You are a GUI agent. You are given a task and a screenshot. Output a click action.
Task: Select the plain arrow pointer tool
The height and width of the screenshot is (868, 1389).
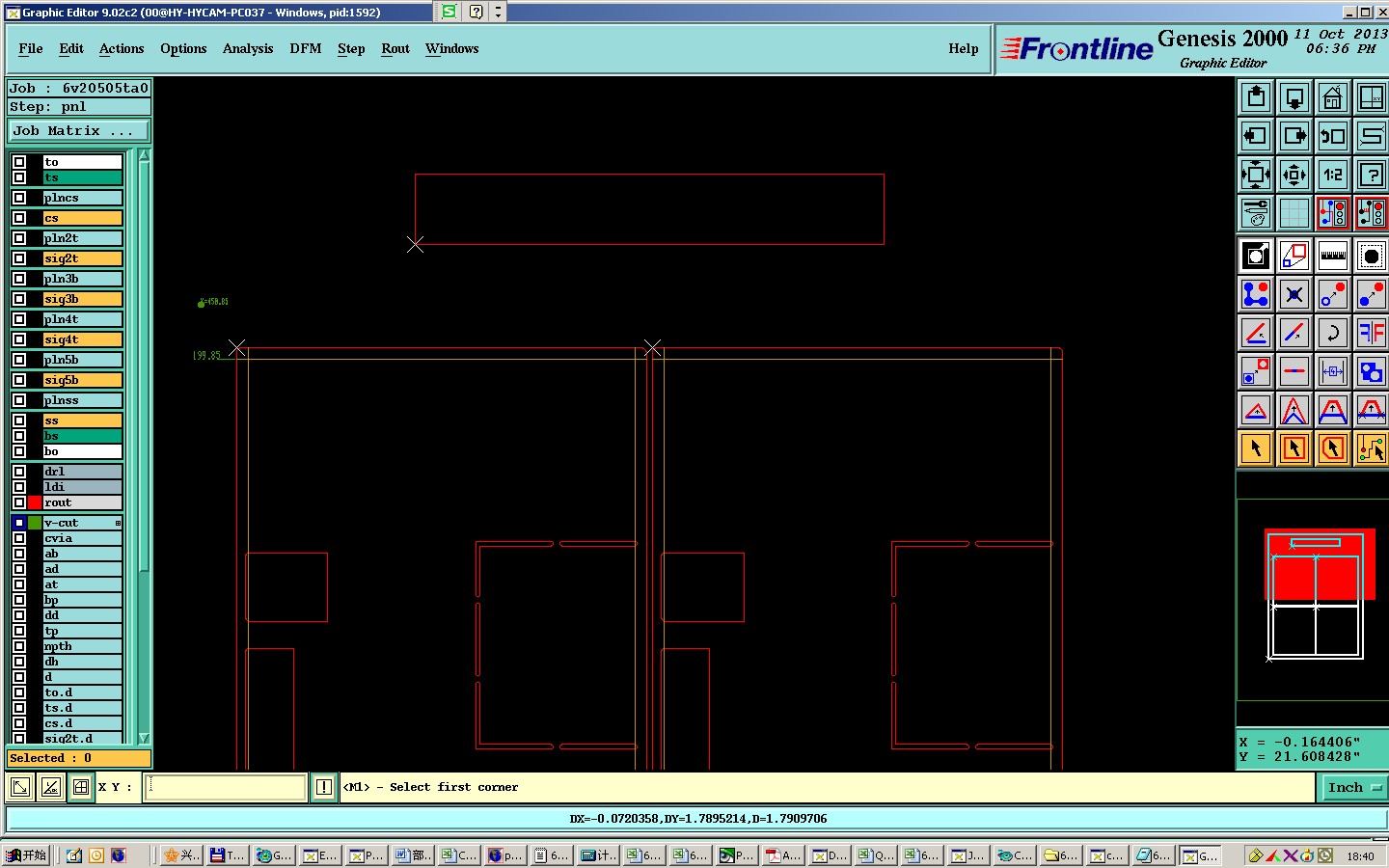1256,448
